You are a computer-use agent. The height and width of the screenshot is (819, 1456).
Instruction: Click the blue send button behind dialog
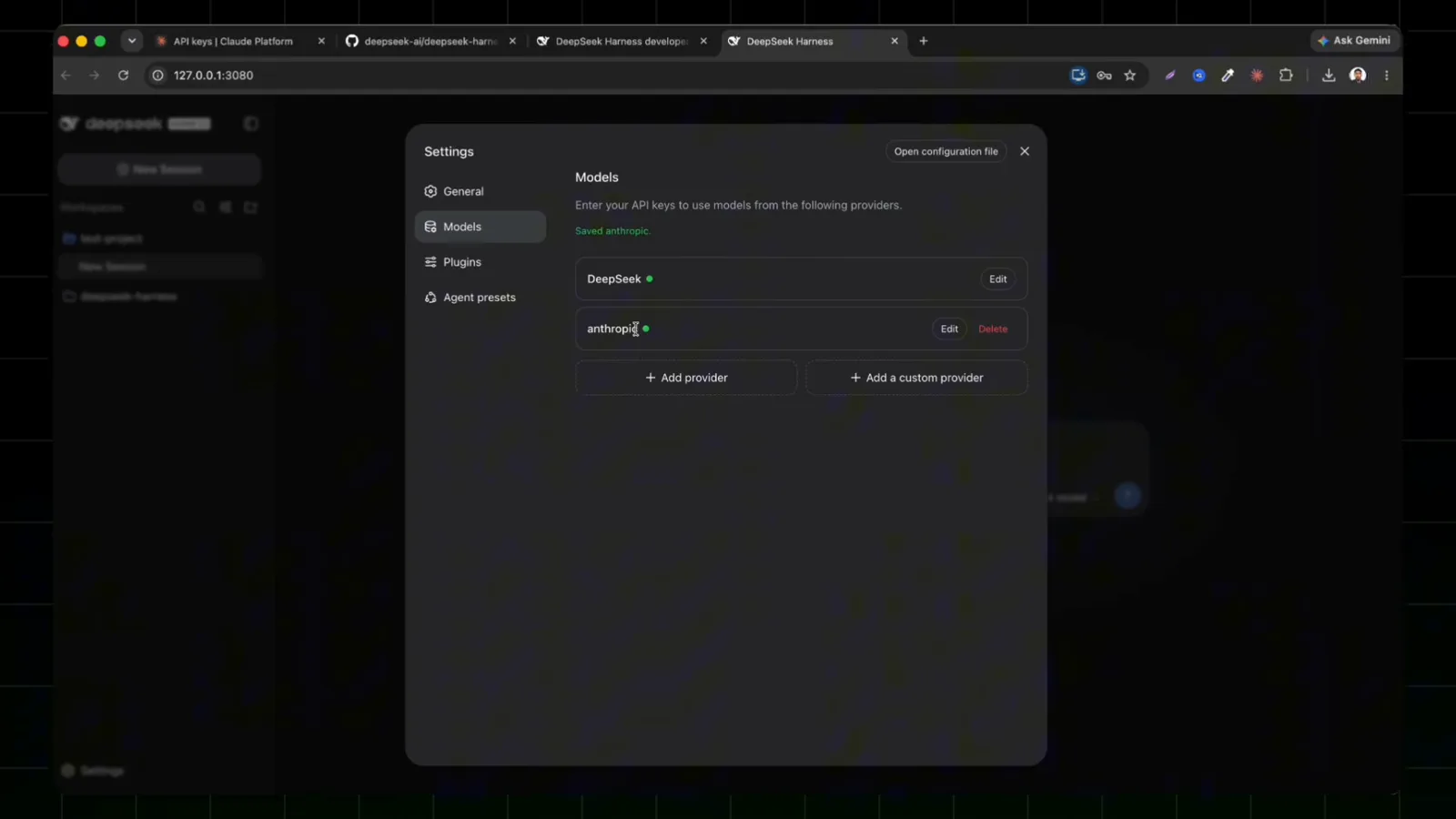pos(1127,495)
